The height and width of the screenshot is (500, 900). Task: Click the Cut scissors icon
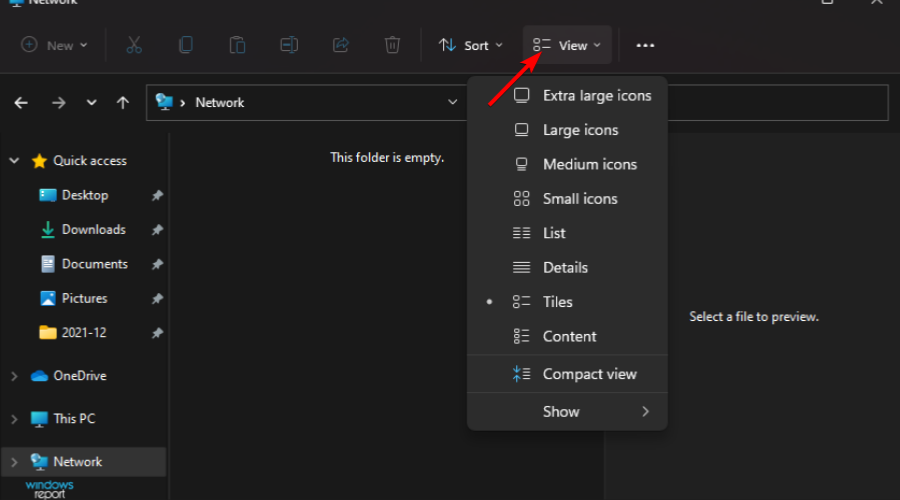coord(134,45)
